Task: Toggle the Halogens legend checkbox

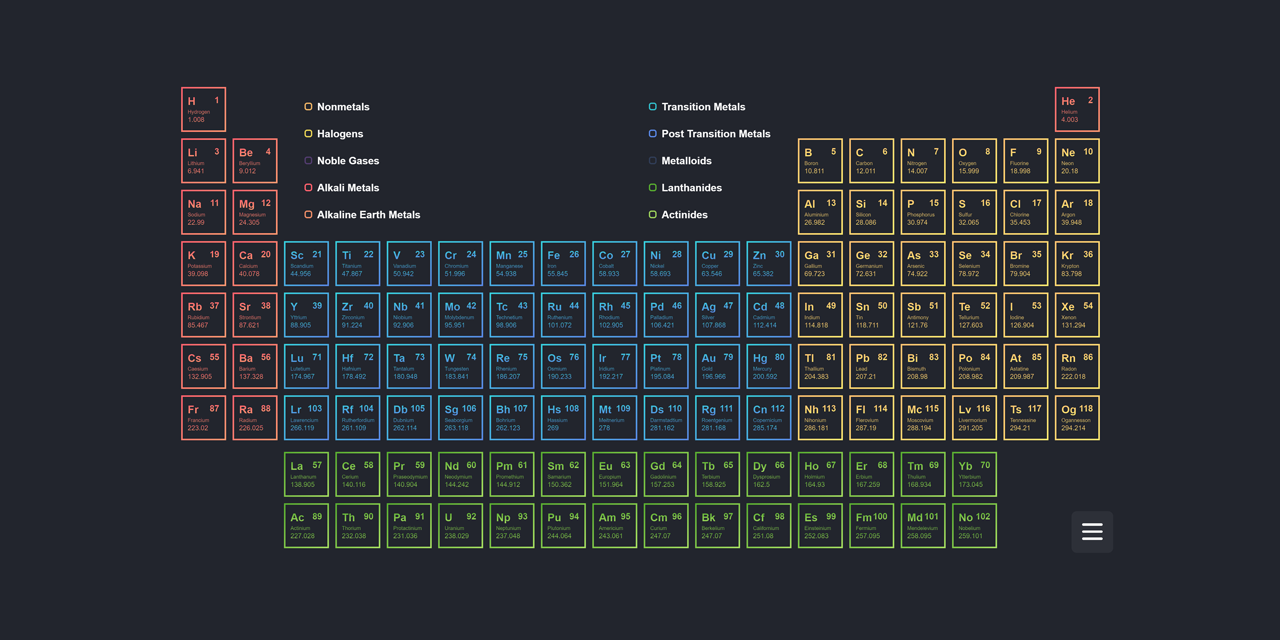Action: (x=308, y=134)
